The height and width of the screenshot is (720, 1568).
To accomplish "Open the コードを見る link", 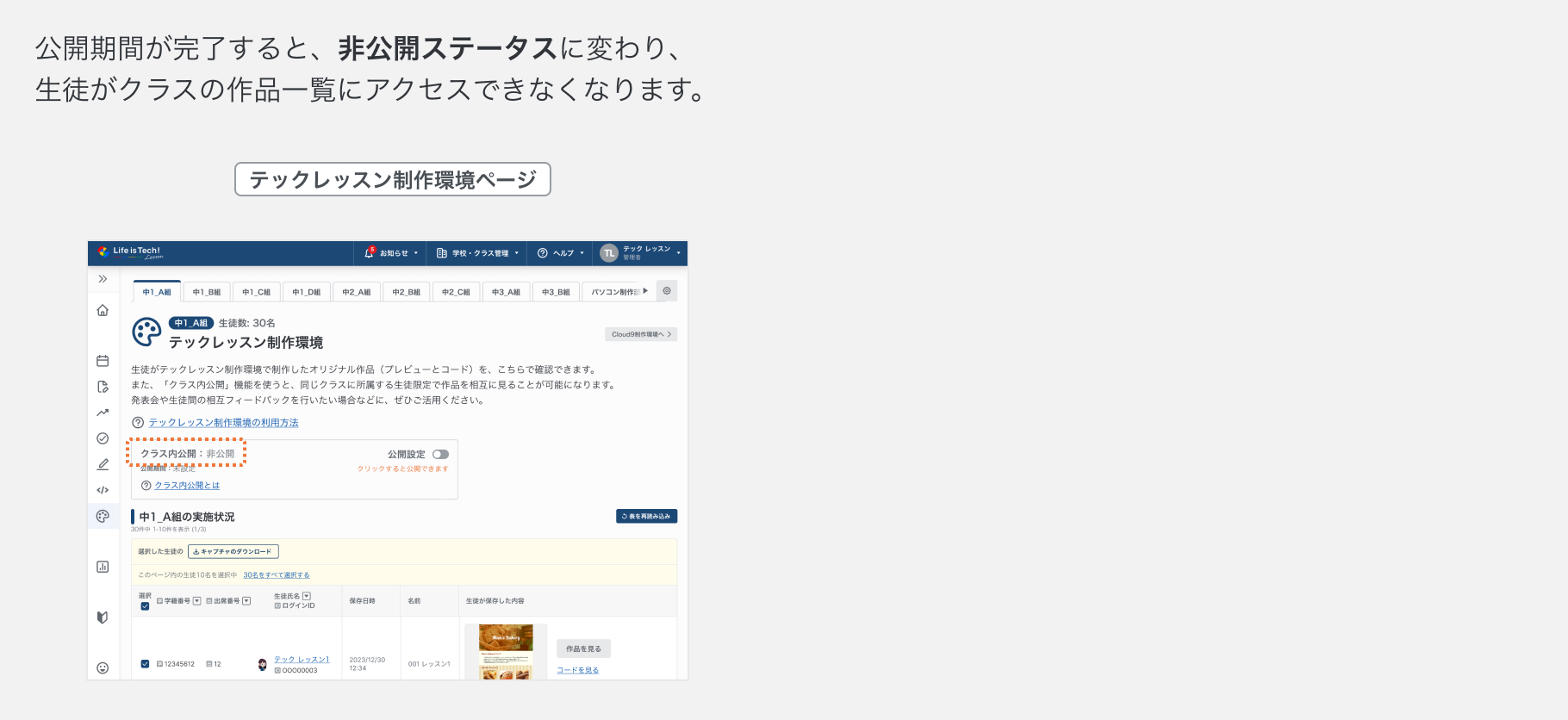I will click(x=577, y=670).
